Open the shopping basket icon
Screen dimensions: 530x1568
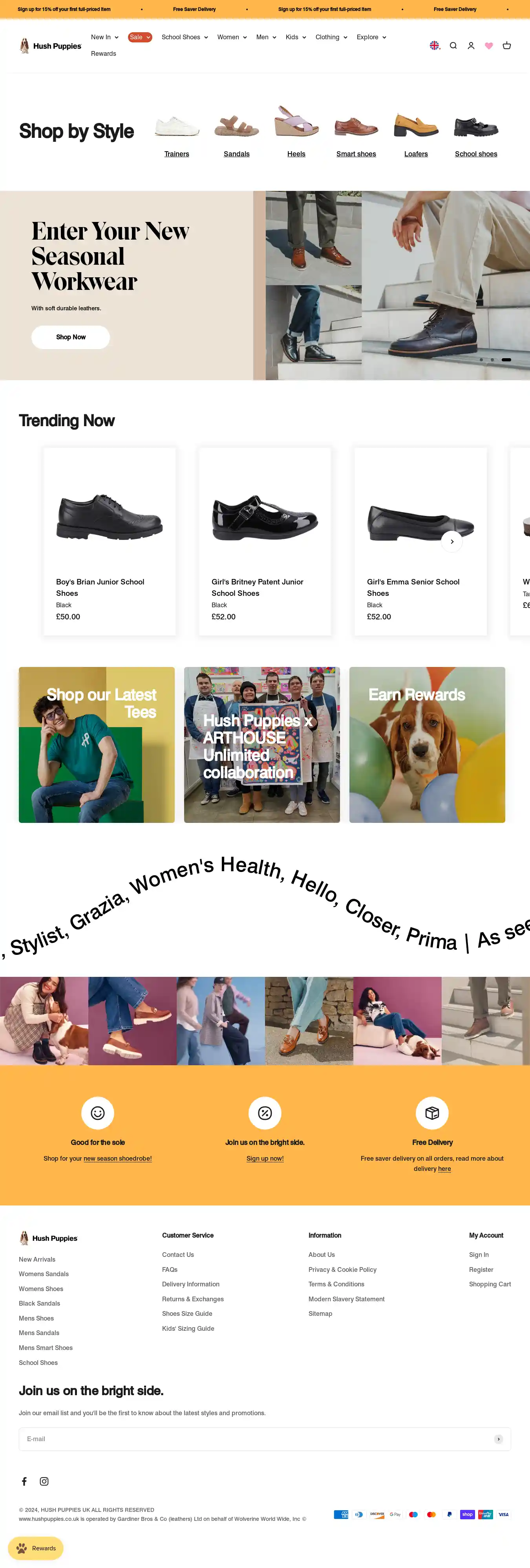pyautogui.click(x=506, y=46)
